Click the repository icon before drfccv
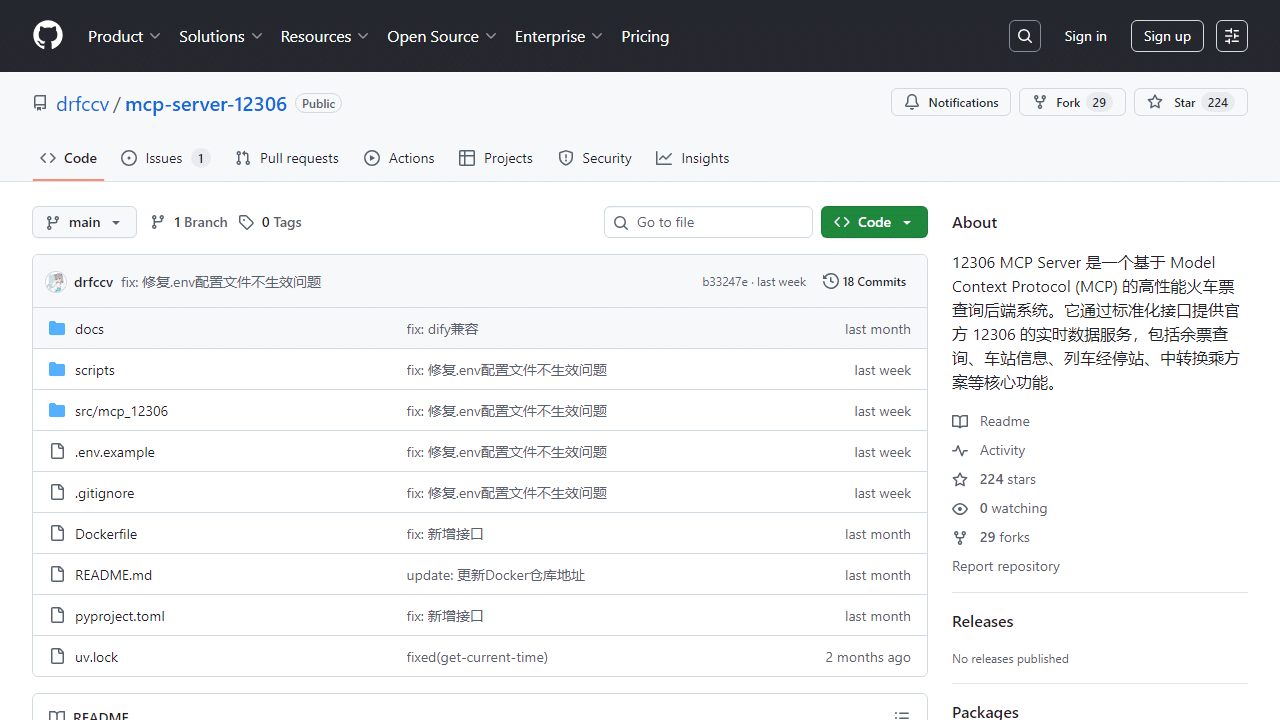This screenshot has width=1280, height=720. coord(40,104)
